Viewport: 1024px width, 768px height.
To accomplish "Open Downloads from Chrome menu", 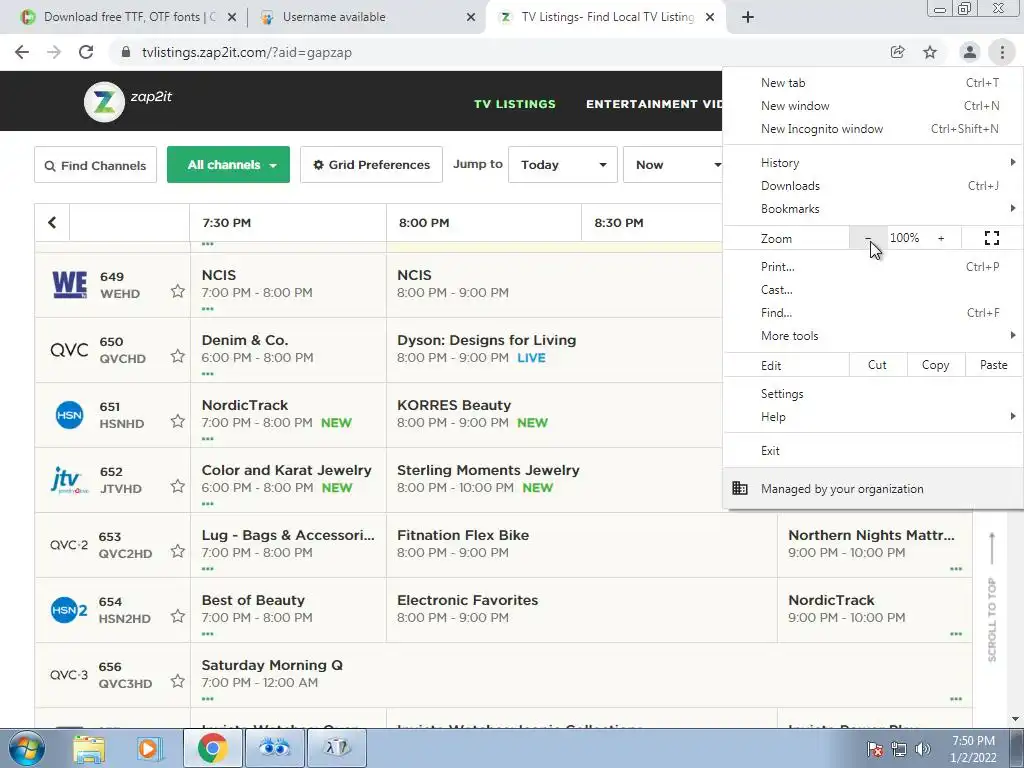I will coord(872,186).
